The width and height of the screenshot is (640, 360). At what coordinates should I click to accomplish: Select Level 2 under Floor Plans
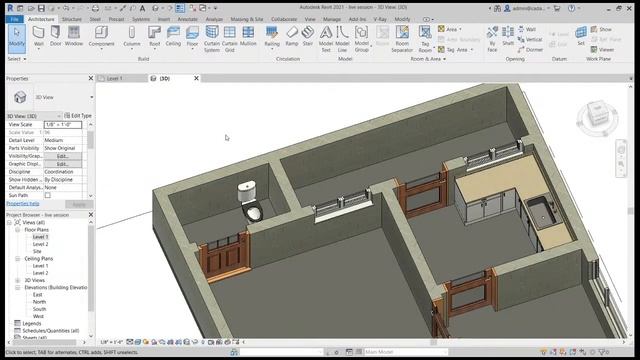tap(40, 244)
